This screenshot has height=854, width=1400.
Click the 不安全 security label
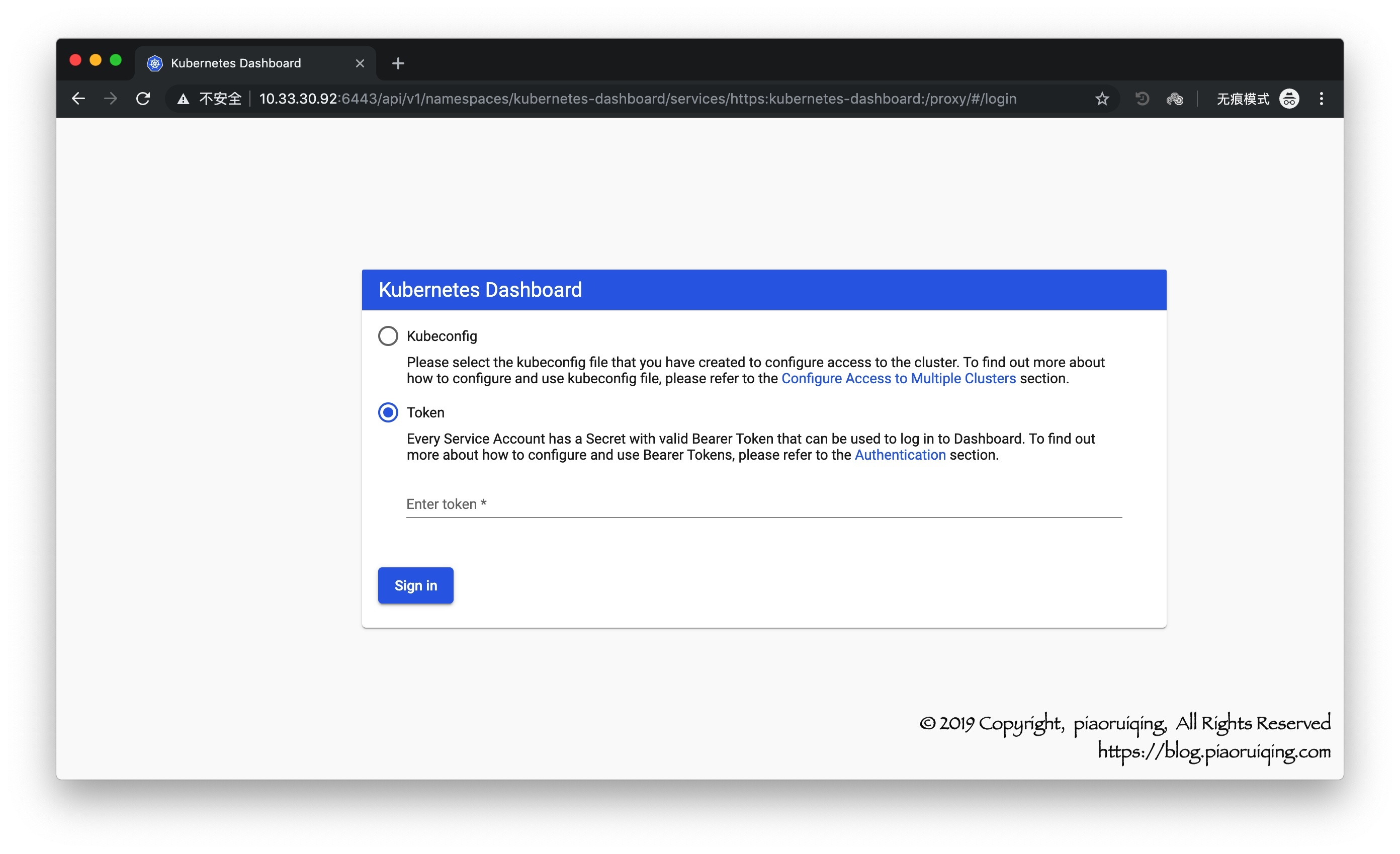(x=220, y=99)
